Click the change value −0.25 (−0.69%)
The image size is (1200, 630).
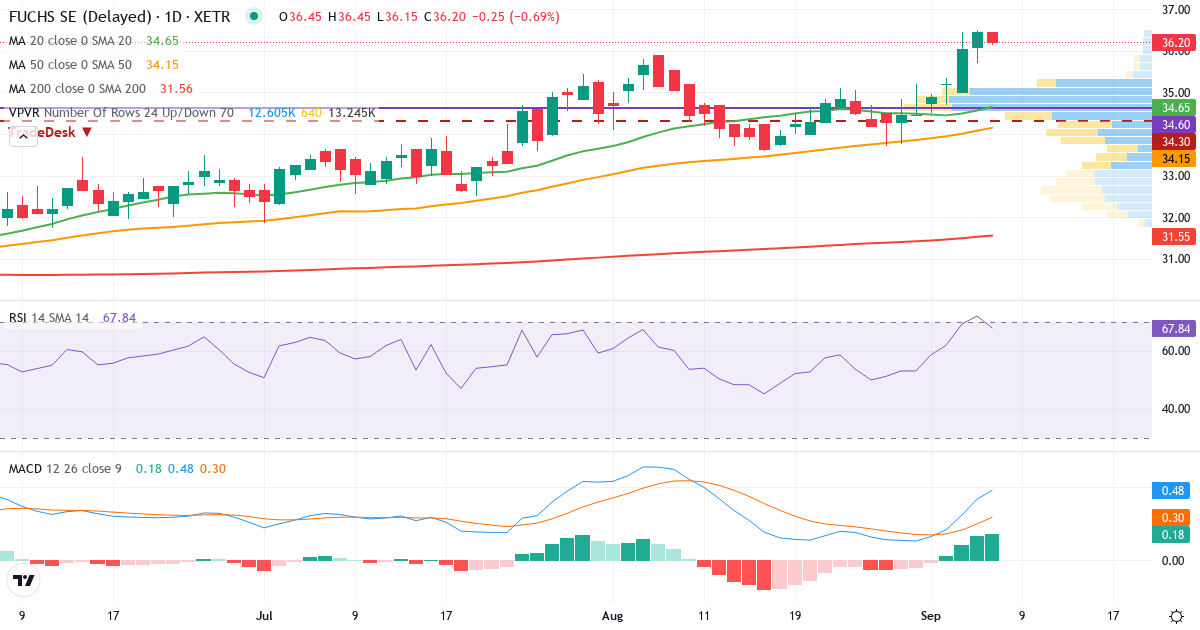pyautogui.click(x=516, y=17)
